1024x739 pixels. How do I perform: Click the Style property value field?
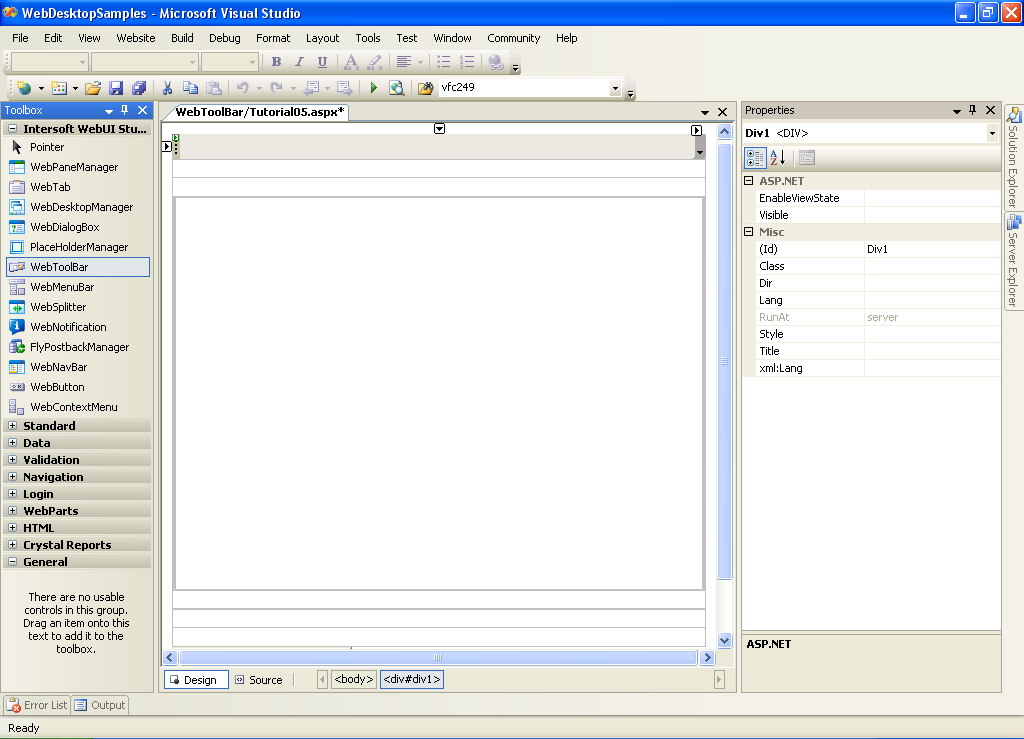coord(931,334)
